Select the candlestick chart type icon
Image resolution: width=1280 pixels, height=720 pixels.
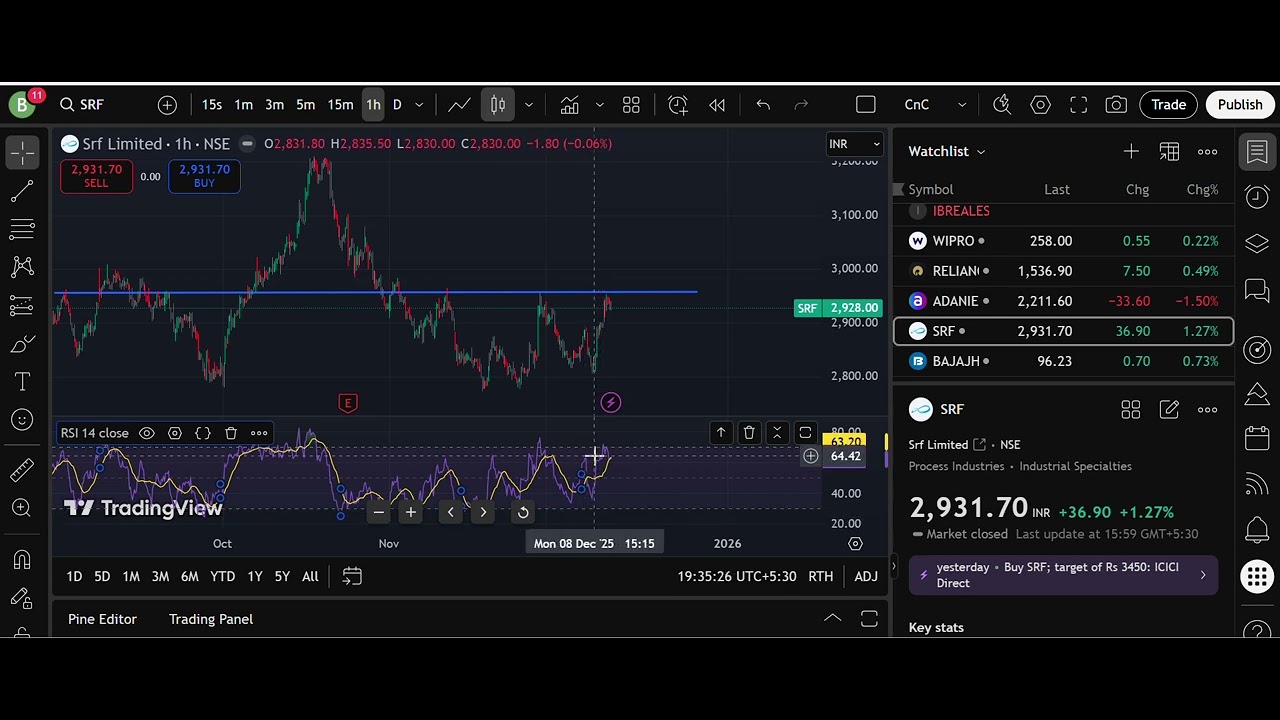(x=498, y=104)
